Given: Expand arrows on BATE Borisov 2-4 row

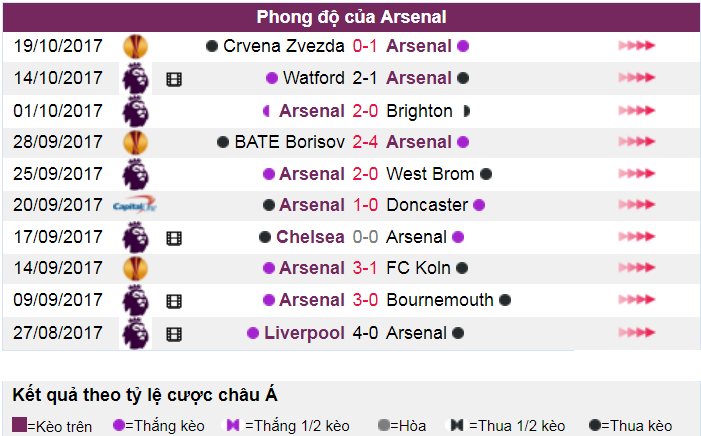Looking at the screenshot, I should (637, 142).
